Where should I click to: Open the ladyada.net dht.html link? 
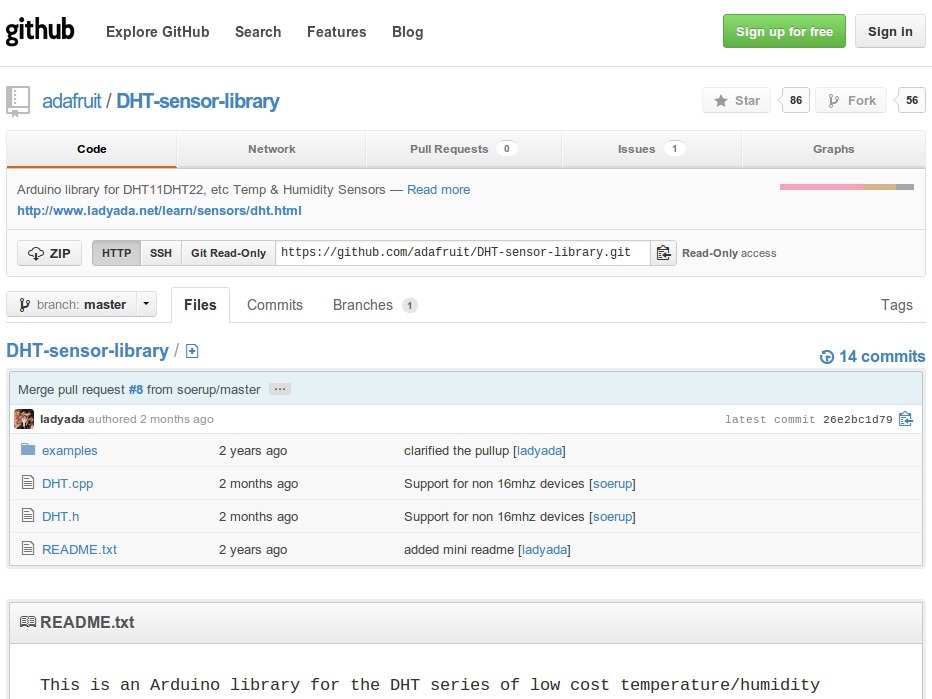[159, 210]
